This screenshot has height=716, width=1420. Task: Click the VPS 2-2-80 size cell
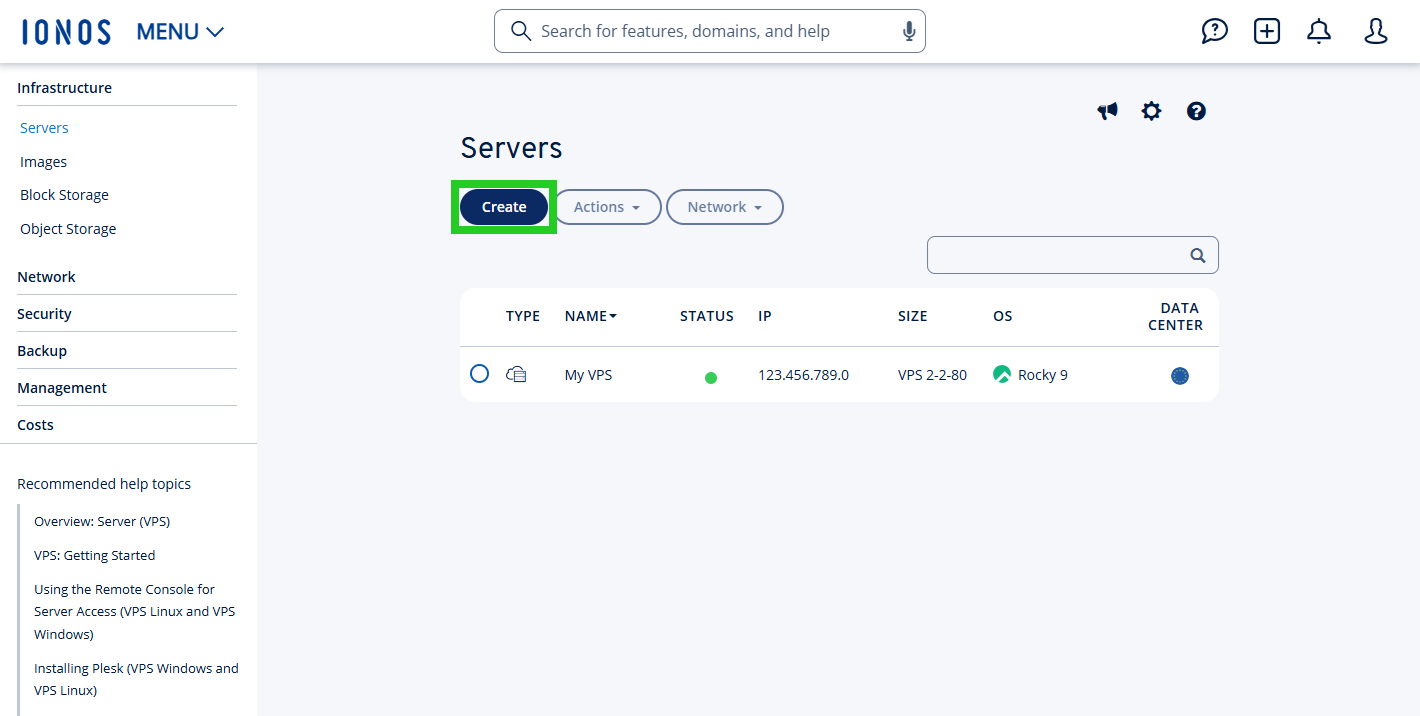[x=932, y=375]
